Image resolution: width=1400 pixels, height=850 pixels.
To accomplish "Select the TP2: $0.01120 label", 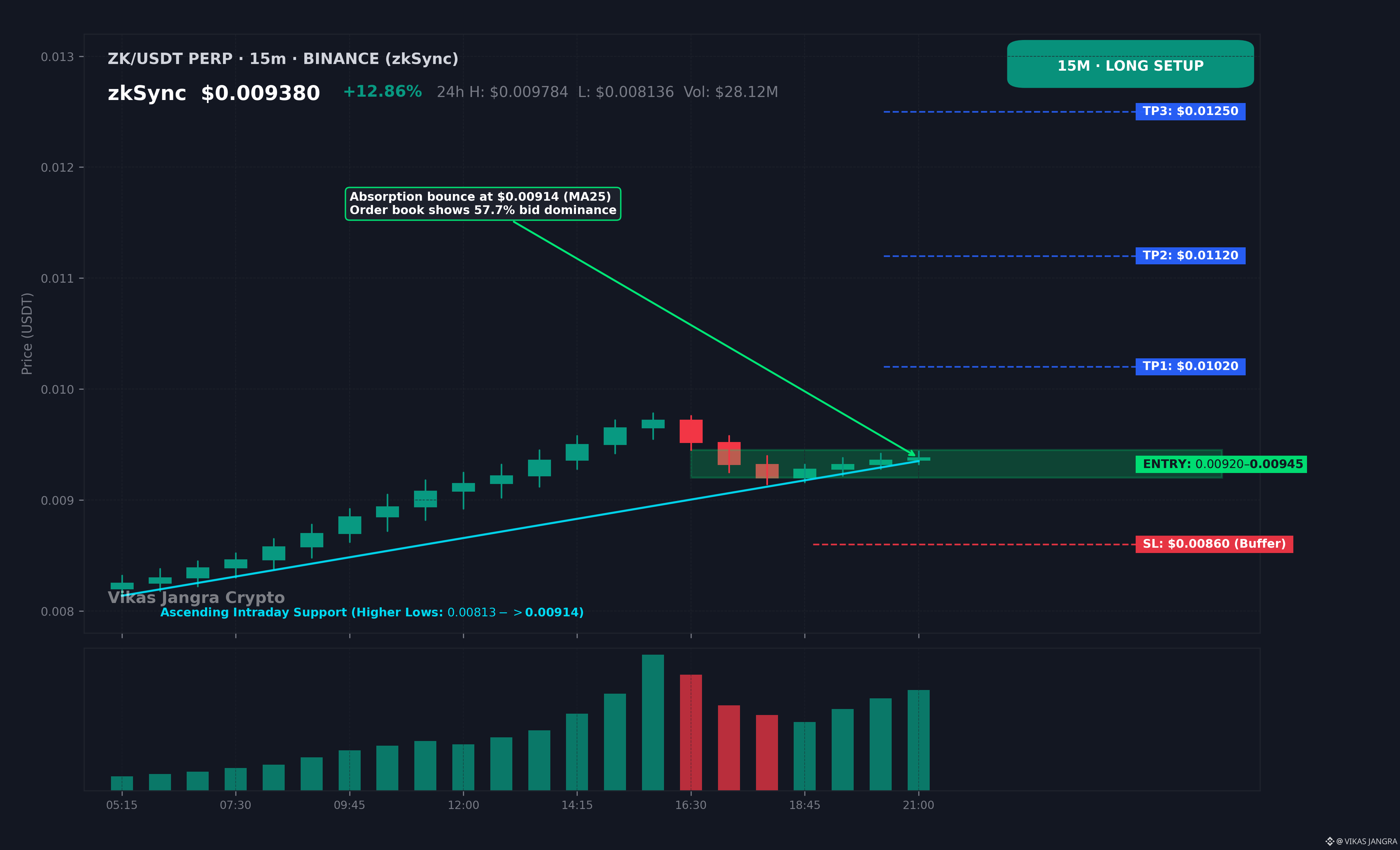I will click(1190, 256).
